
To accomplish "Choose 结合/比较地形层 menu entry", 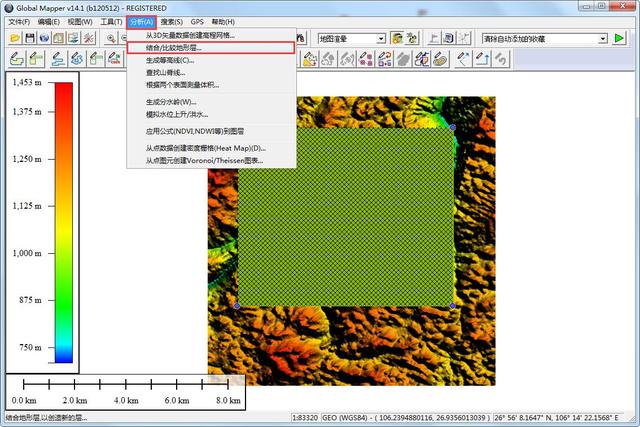I will pos(211,48).
